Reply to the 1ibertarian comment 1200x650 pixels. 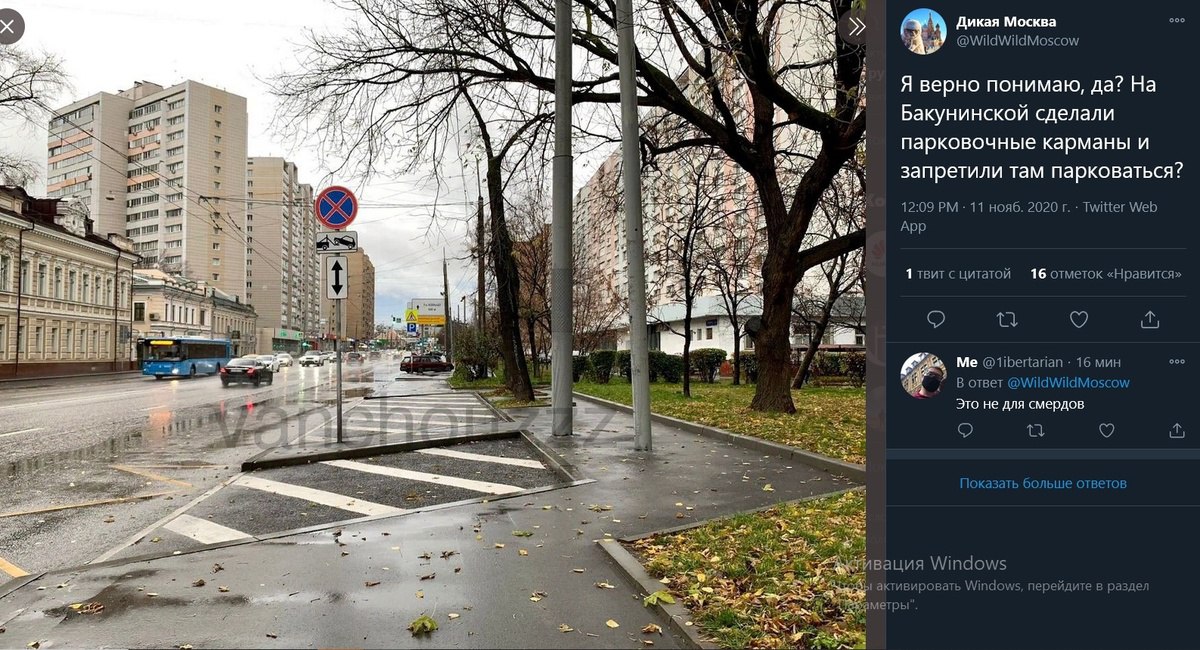click(965, 430)
